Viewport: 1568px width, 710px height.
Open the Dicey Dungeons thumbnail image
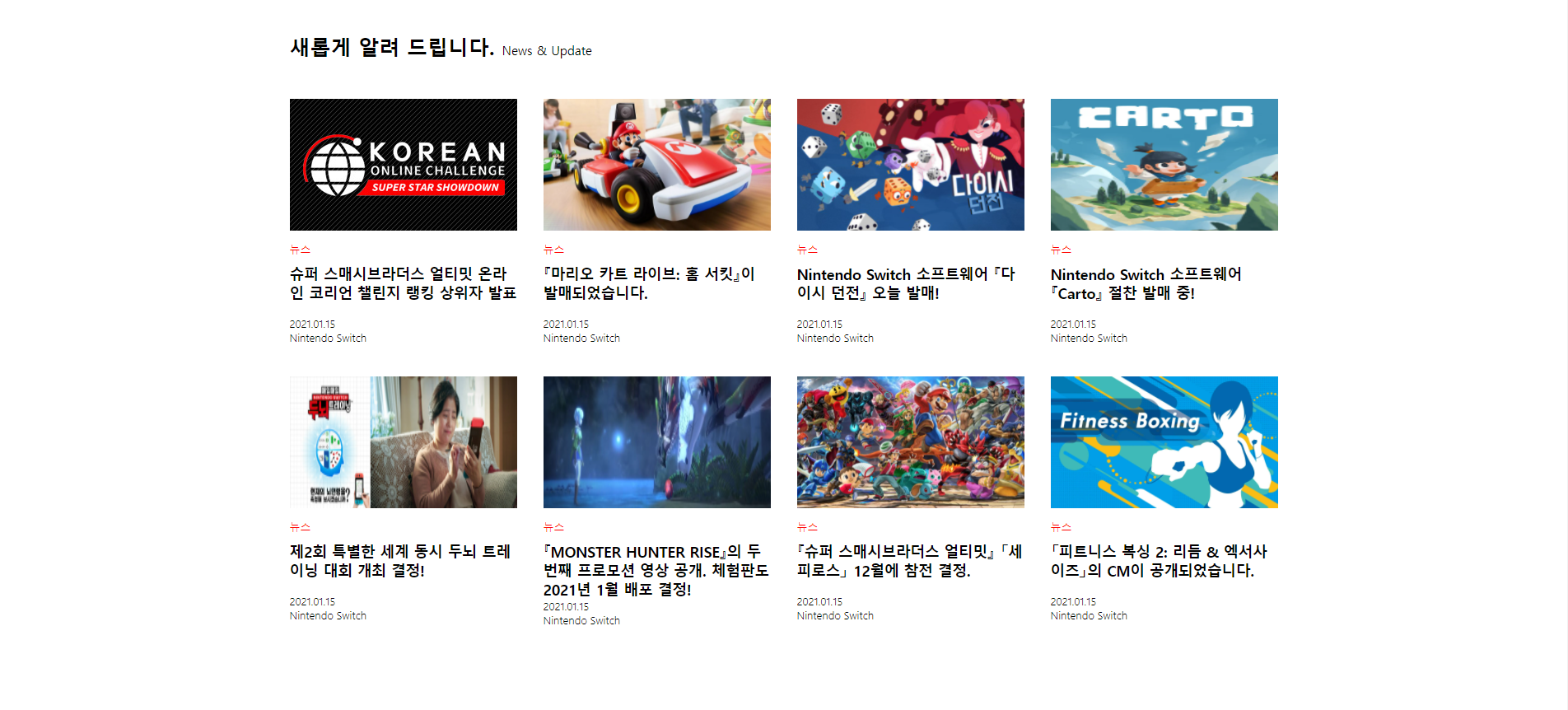coord(911,165)
